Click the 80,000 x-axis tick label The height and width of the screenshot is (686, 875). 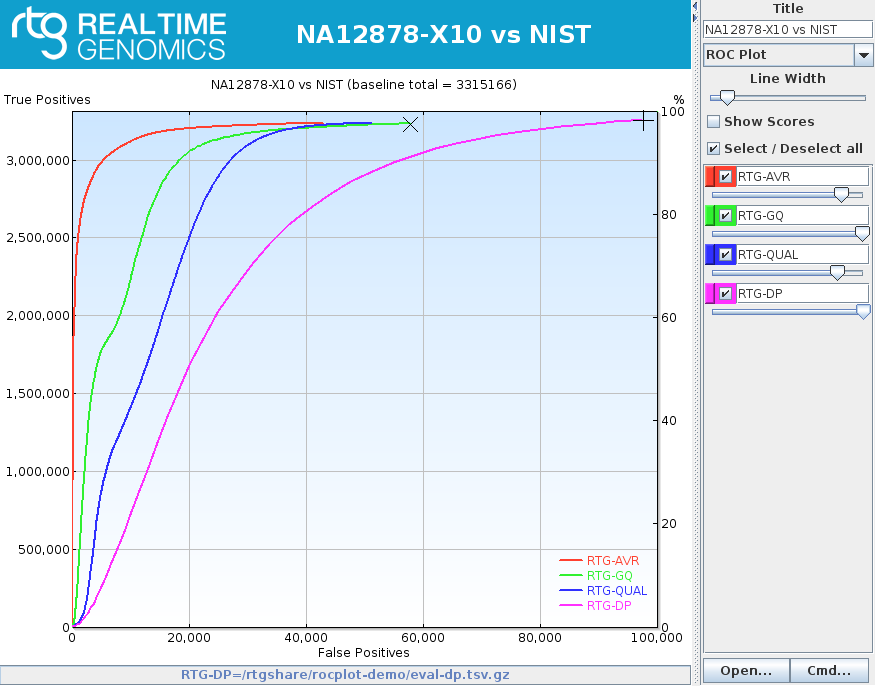[540, 637]
